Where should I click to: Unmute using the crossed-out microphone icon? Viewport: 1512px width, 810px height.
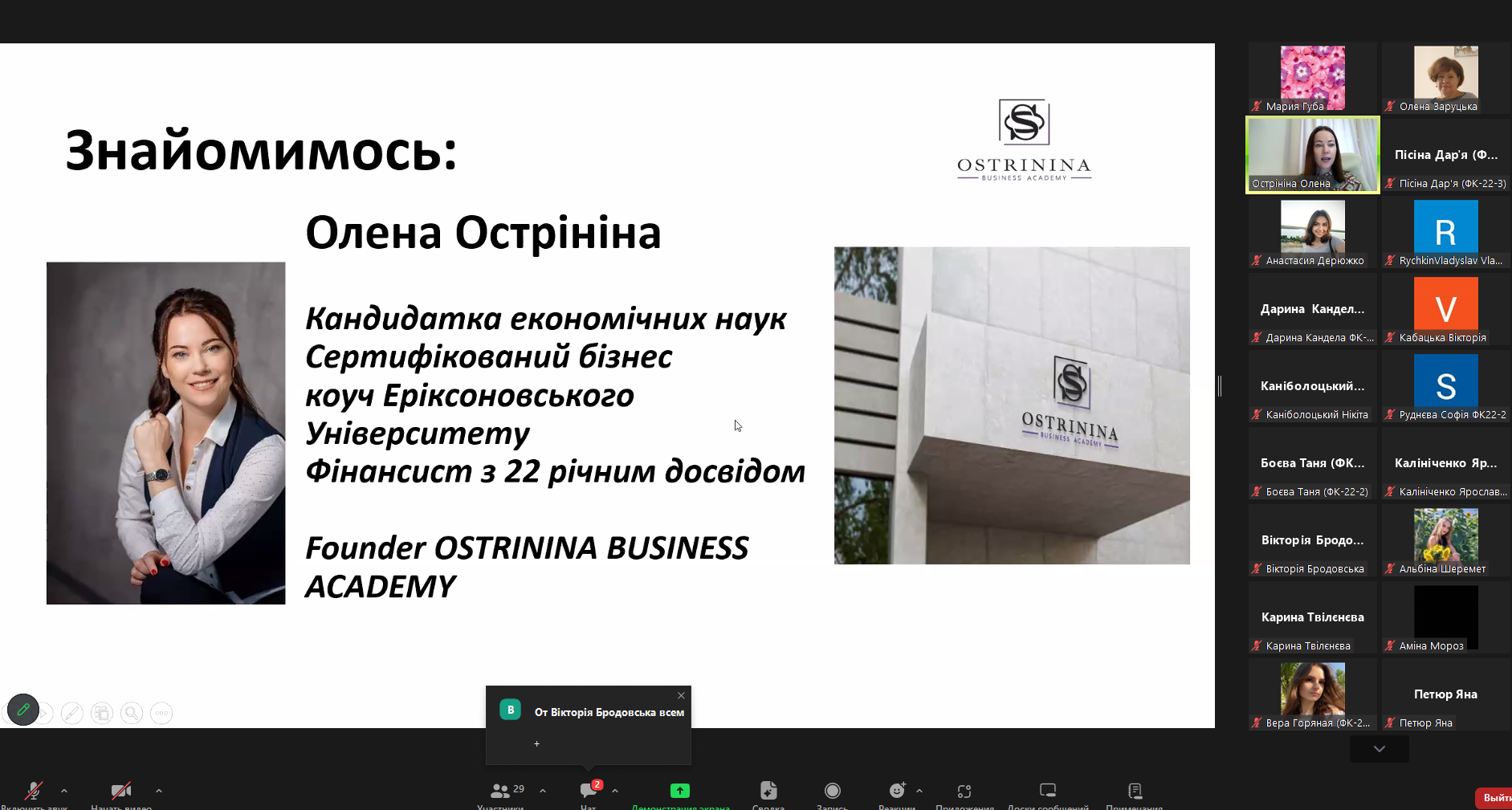pyautogui.click(x=34, y=791)
